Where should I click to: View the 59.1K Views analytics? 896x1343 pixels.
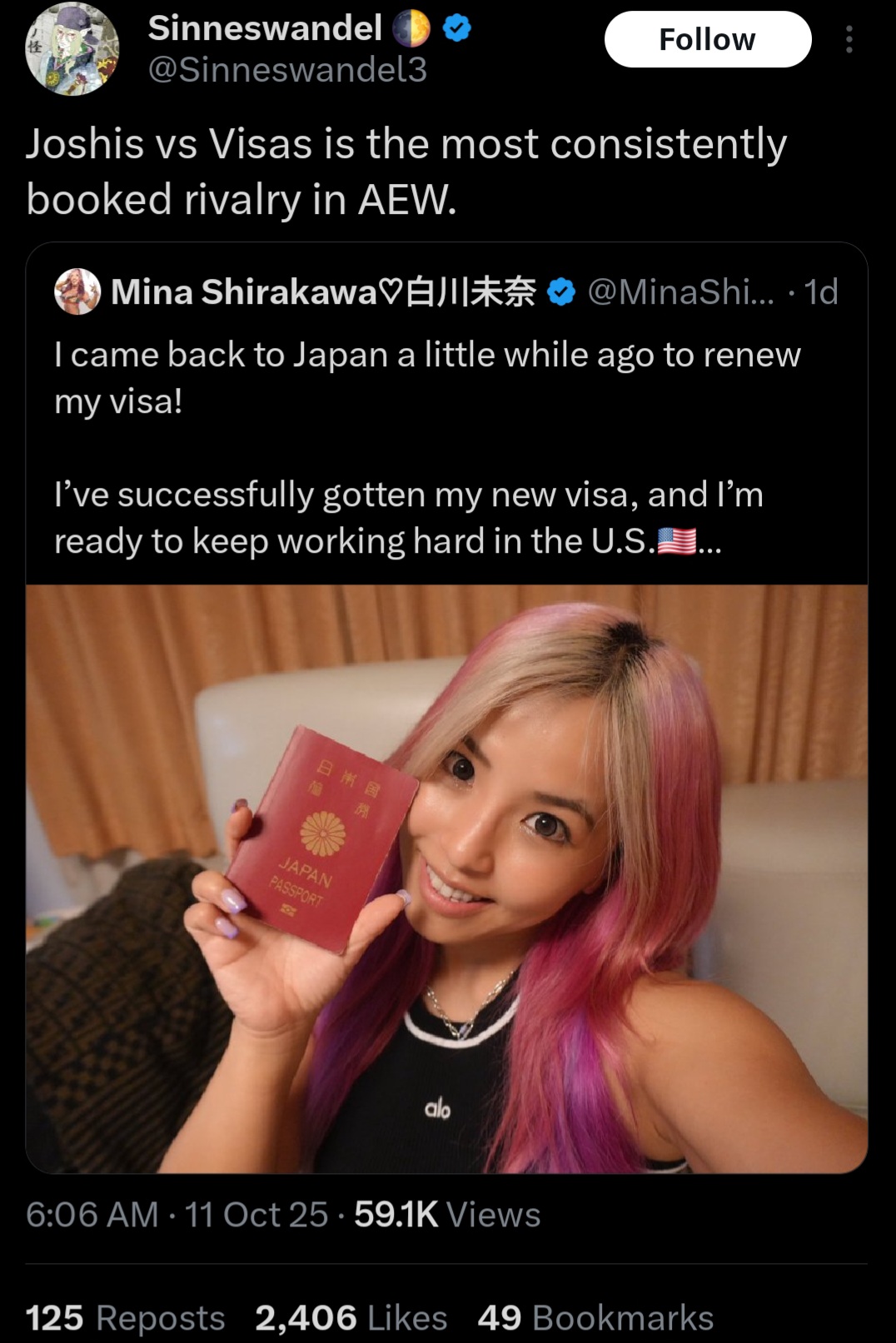pos(447,1215)
